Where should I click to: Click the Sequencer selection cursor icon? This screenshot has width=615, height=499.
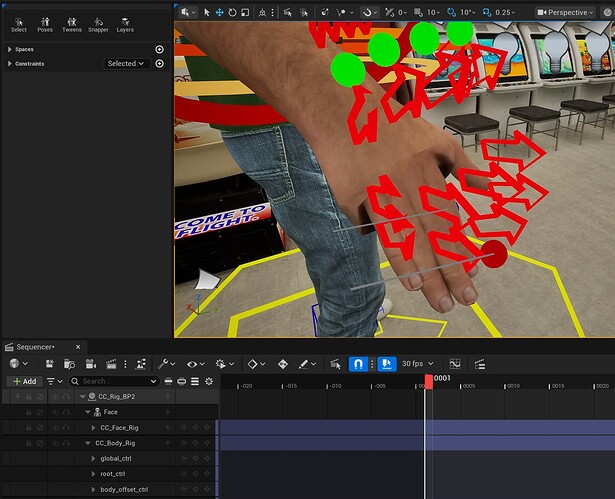[x=335, y=364]
